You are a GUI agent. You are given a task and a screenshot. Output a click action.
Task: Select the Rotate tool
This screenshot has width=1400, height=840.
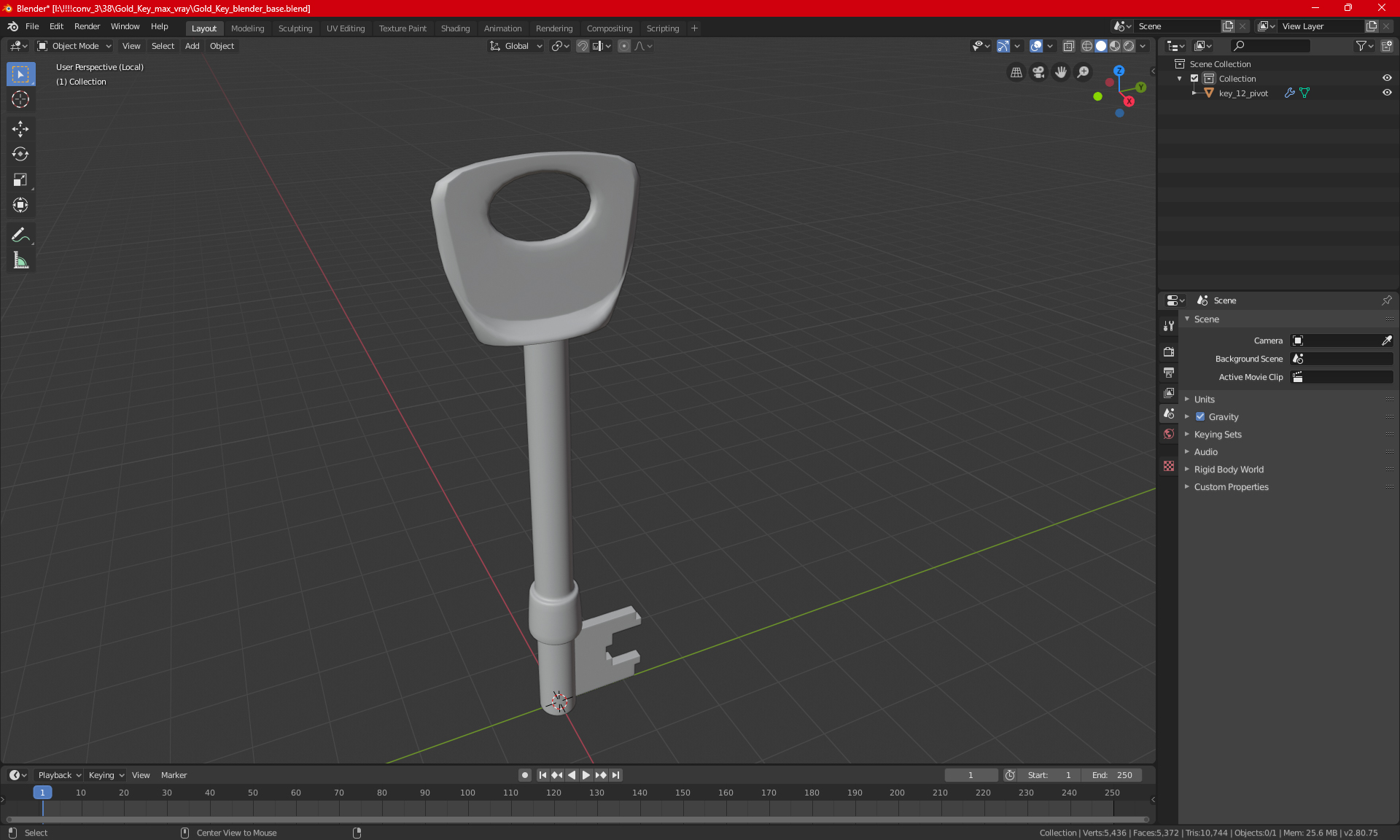click(20, 154)
